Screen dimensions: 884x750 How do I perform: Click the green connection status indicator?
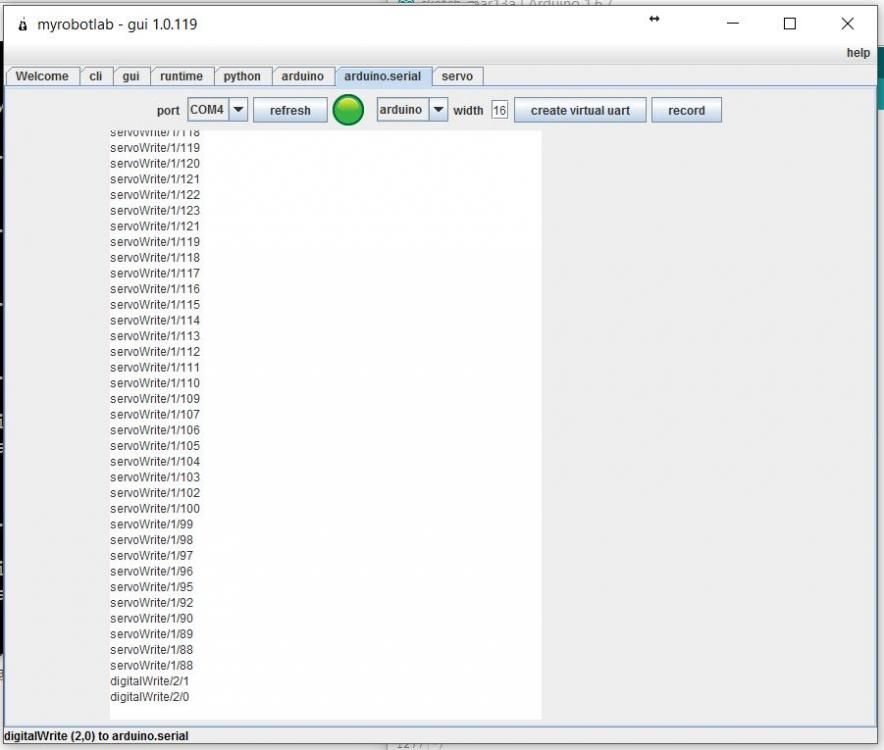click(x=348, y=110)
